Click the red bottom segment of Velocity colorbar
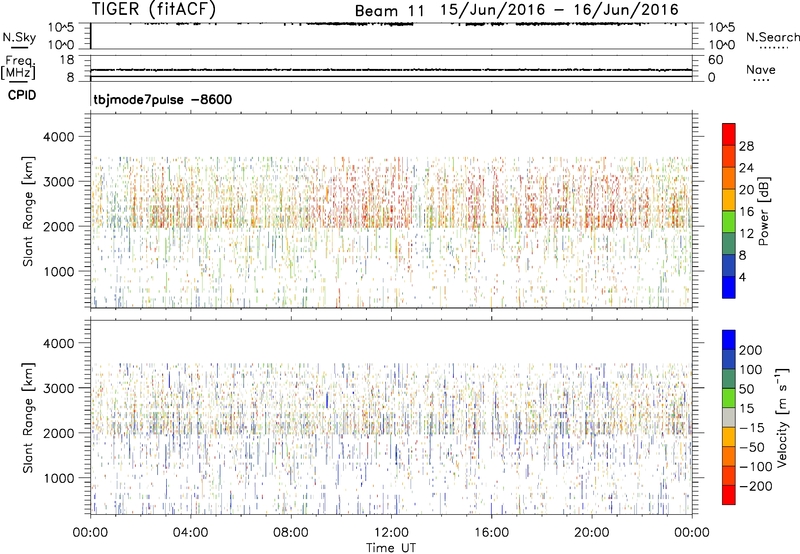The width and height of the screenshot is (800, 554). point(729,495)
